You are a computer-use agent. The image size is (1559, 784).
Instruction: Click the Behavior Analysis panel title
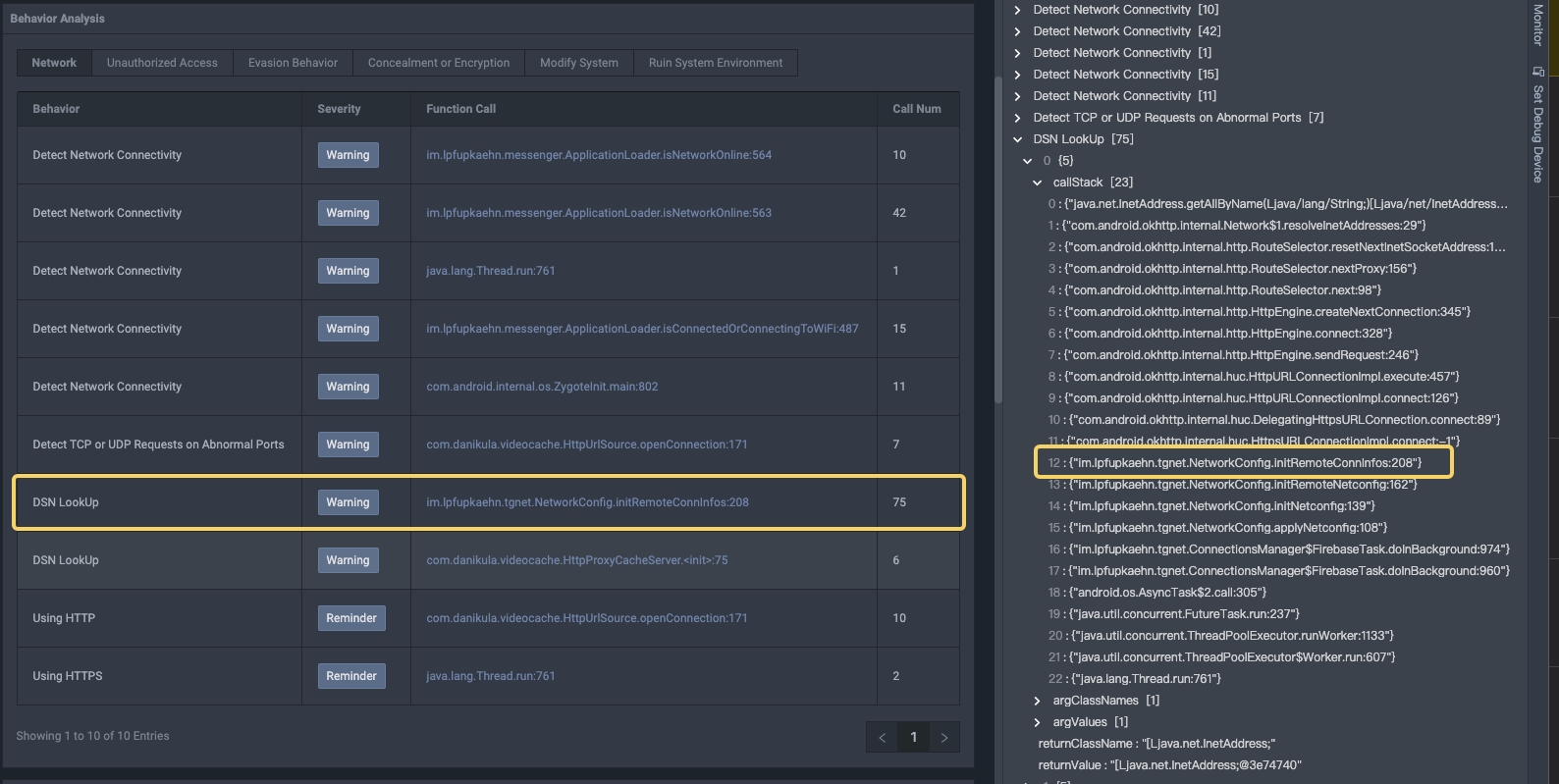pos(57,19)
